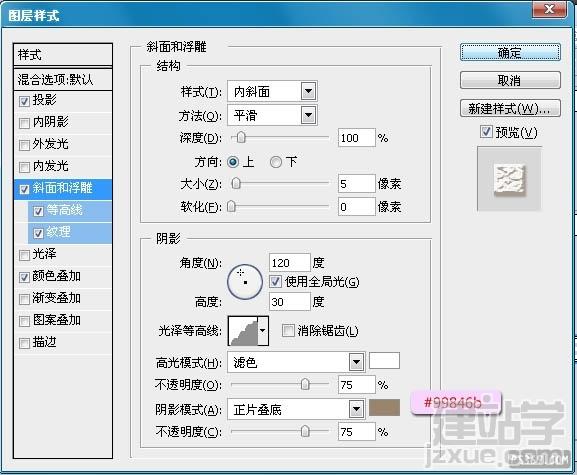The image size is (577, 475).
Task: Expand the gloss contour picker arrow
Action: click(x=263, y=331)
